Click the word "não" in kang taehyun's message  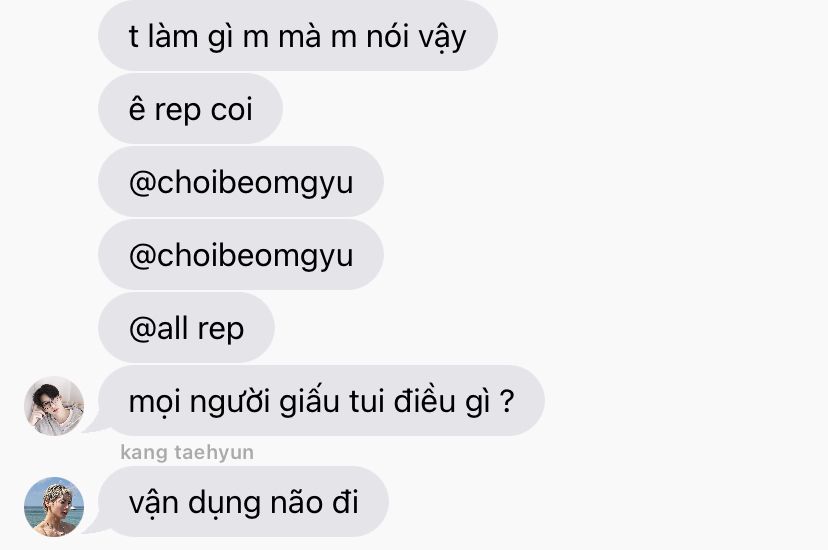296,501
